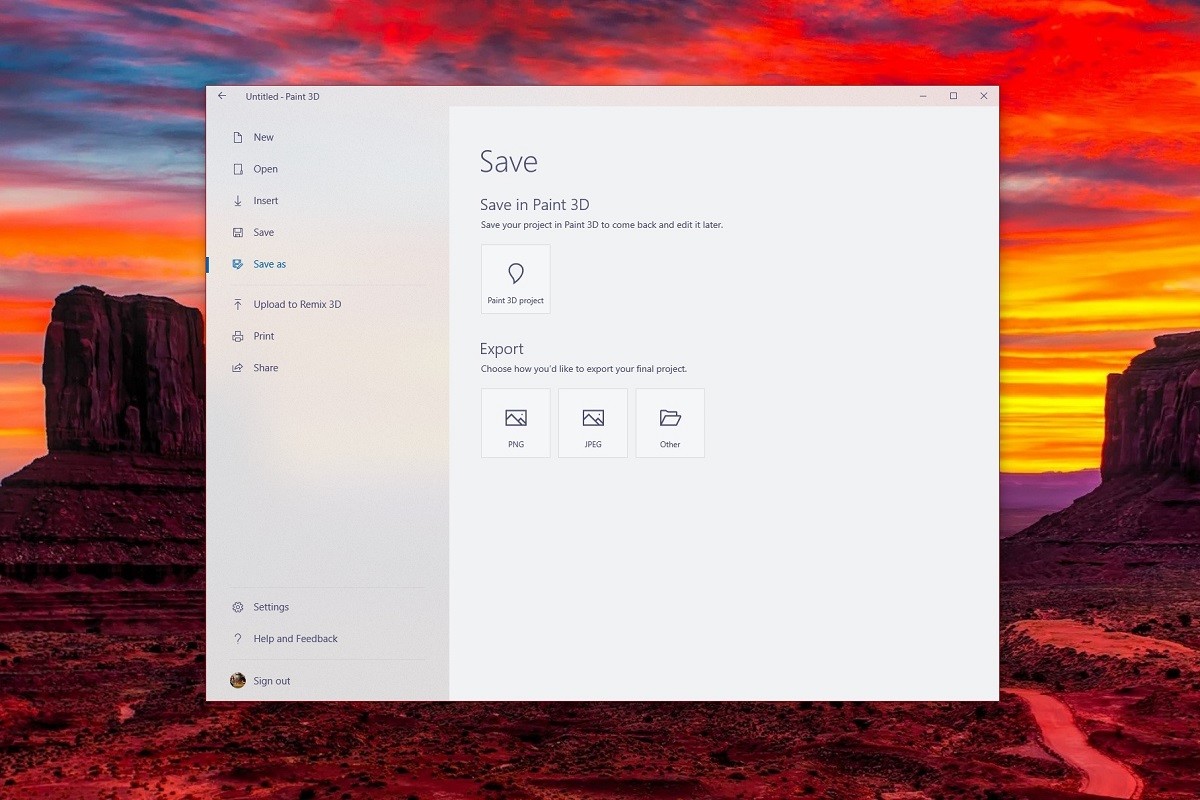This screenshot has width=1200, height=800.
Task: Select the Save as icon
Action: point(237,263)
